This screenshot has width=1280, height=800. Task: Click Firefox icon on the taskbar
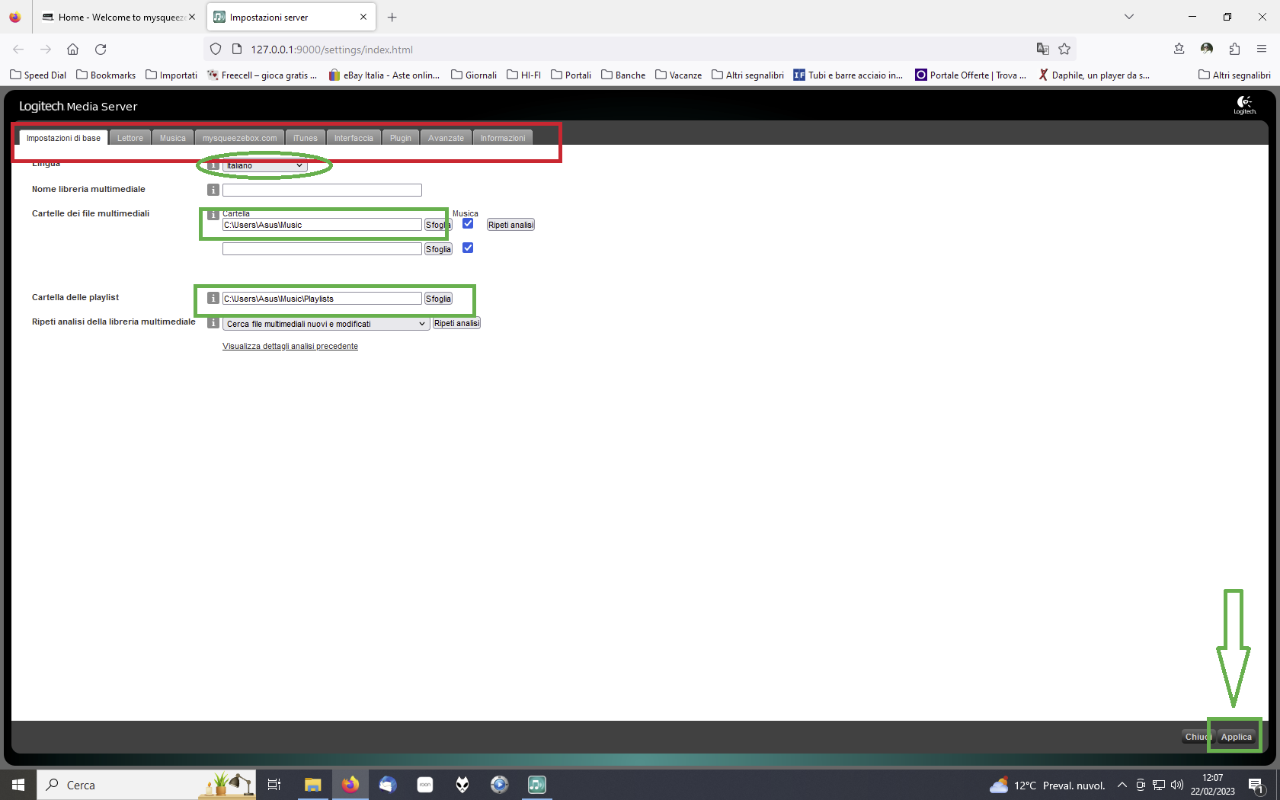[350, 785]
